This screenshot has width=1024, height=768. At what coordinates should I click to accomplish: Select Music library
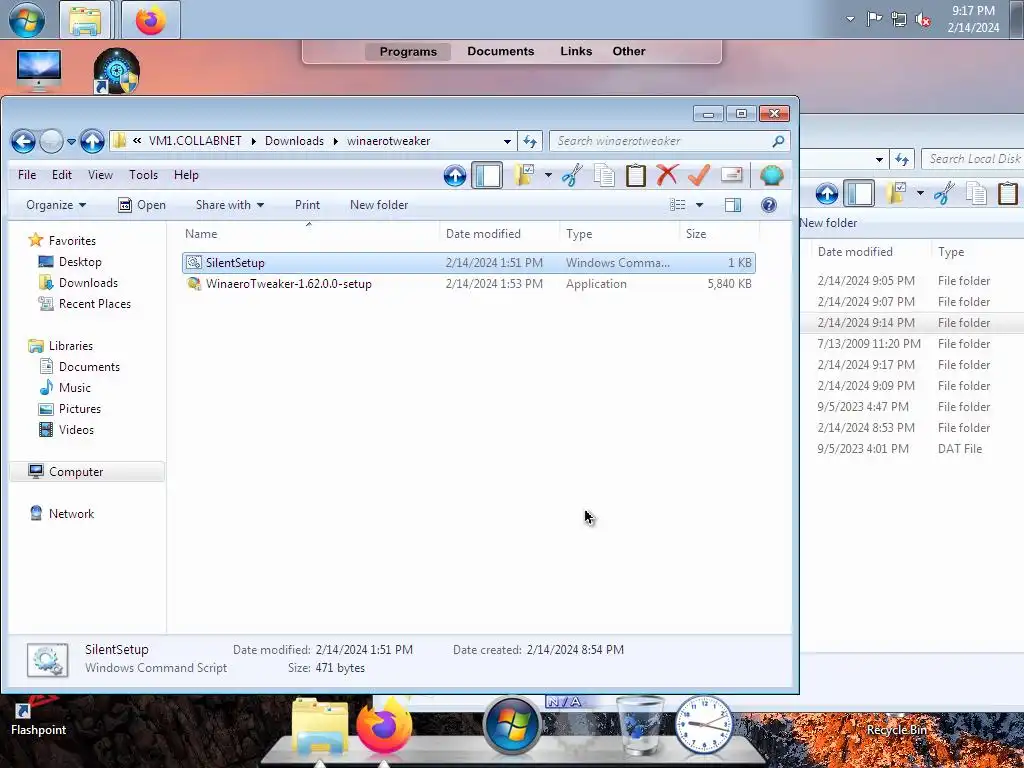65,388
